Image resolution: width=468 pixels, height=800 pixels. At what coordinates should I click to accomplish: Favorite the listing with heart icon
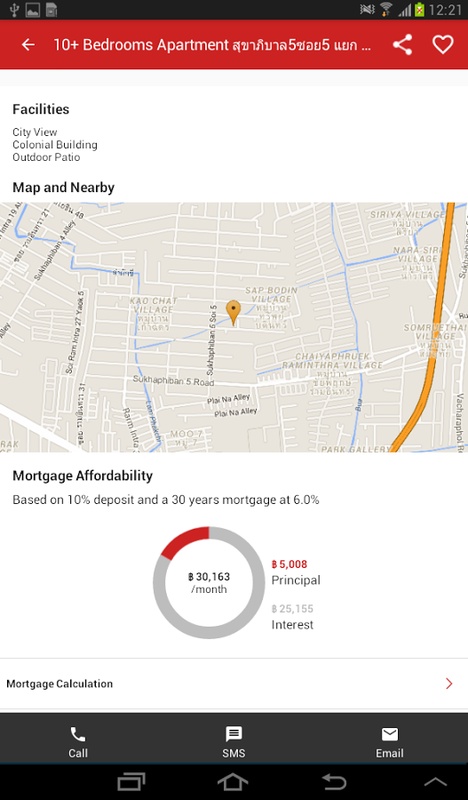pos(442,45)
